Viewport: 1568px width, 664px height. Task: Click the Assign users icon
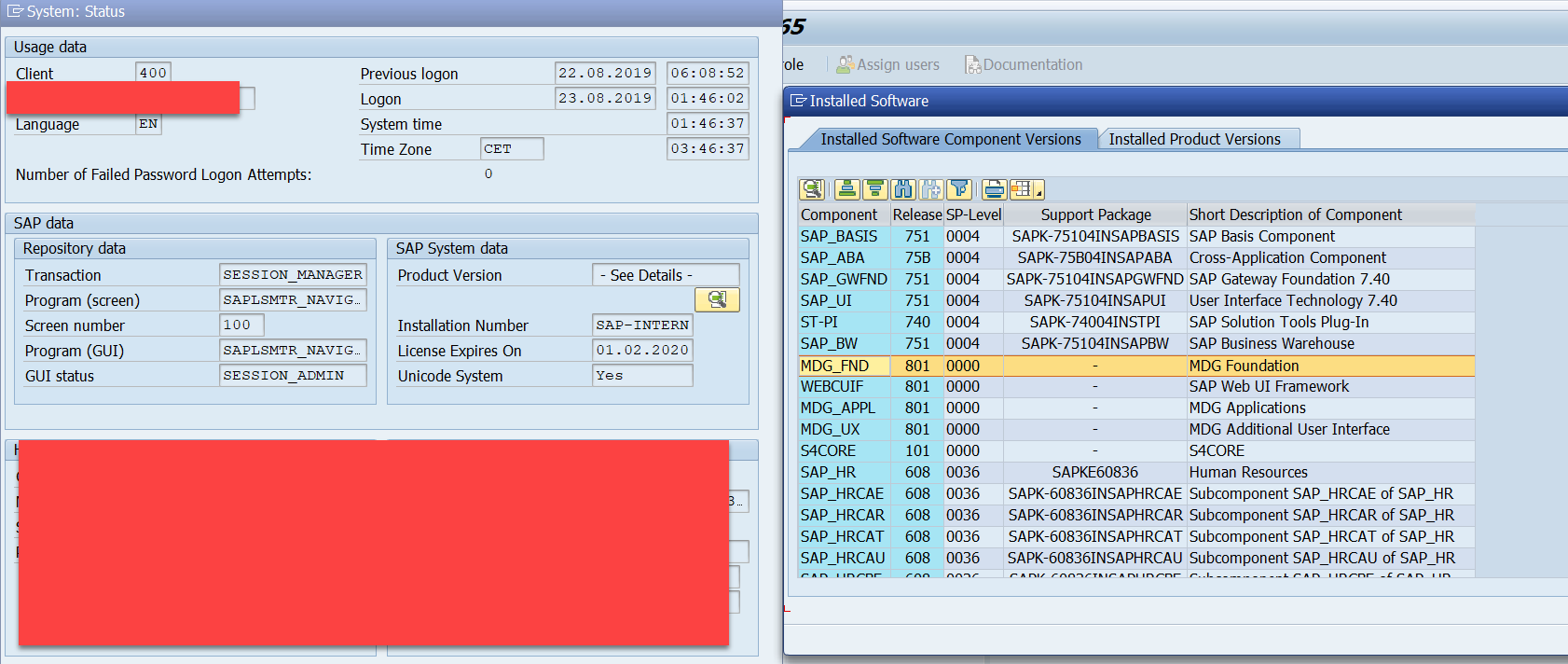click(x=845, y=64)
